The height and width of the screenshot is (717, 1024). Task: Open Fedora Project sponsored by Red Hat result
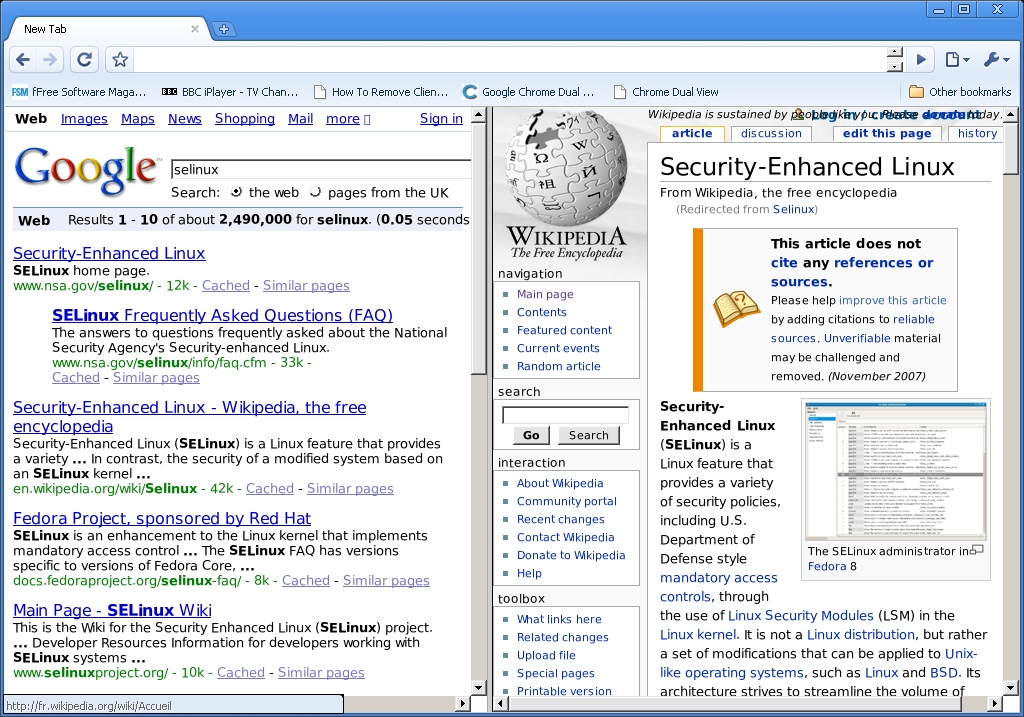162,518
